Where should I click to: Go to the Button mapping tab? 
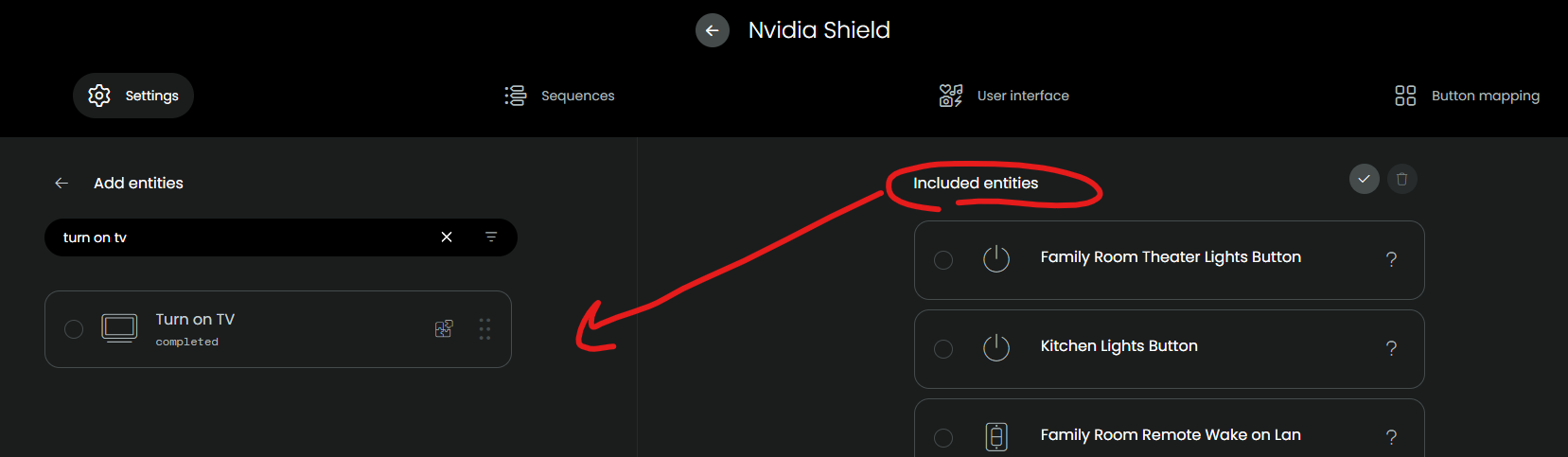coord(1467,96)
